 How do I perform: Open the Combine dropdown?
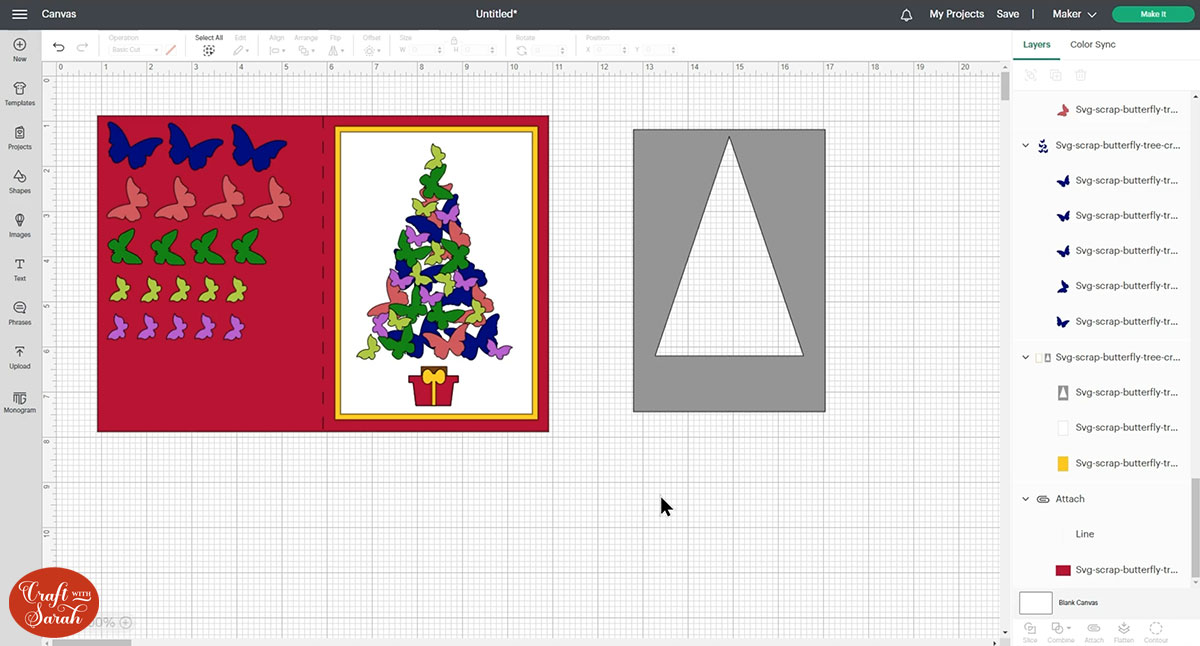[x=1062, y=632]
